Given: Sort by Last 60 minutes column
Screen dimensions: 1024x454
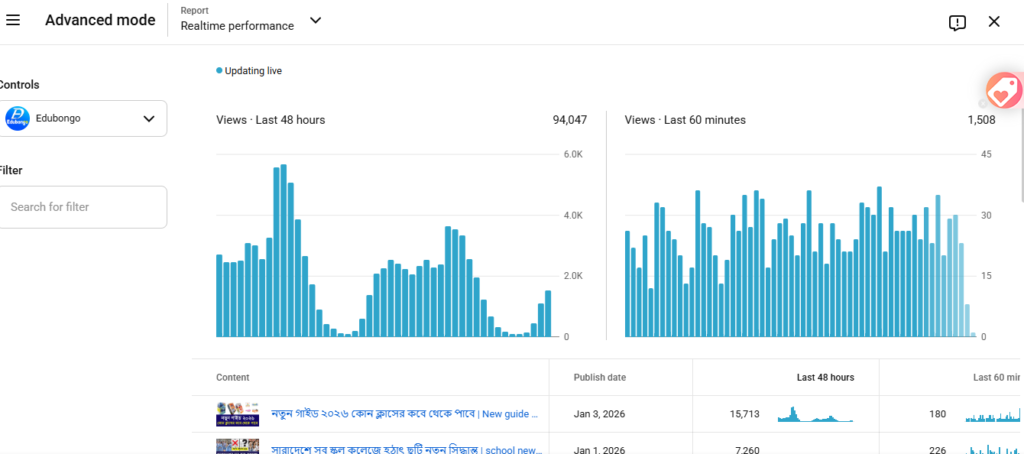Looking at the screenshot, I should (995, 378).
